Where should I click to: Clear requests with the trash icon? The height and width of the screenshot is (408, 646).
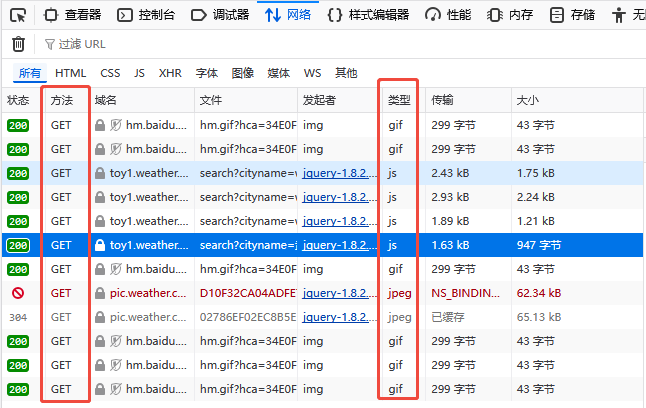[x=18, y=44]
